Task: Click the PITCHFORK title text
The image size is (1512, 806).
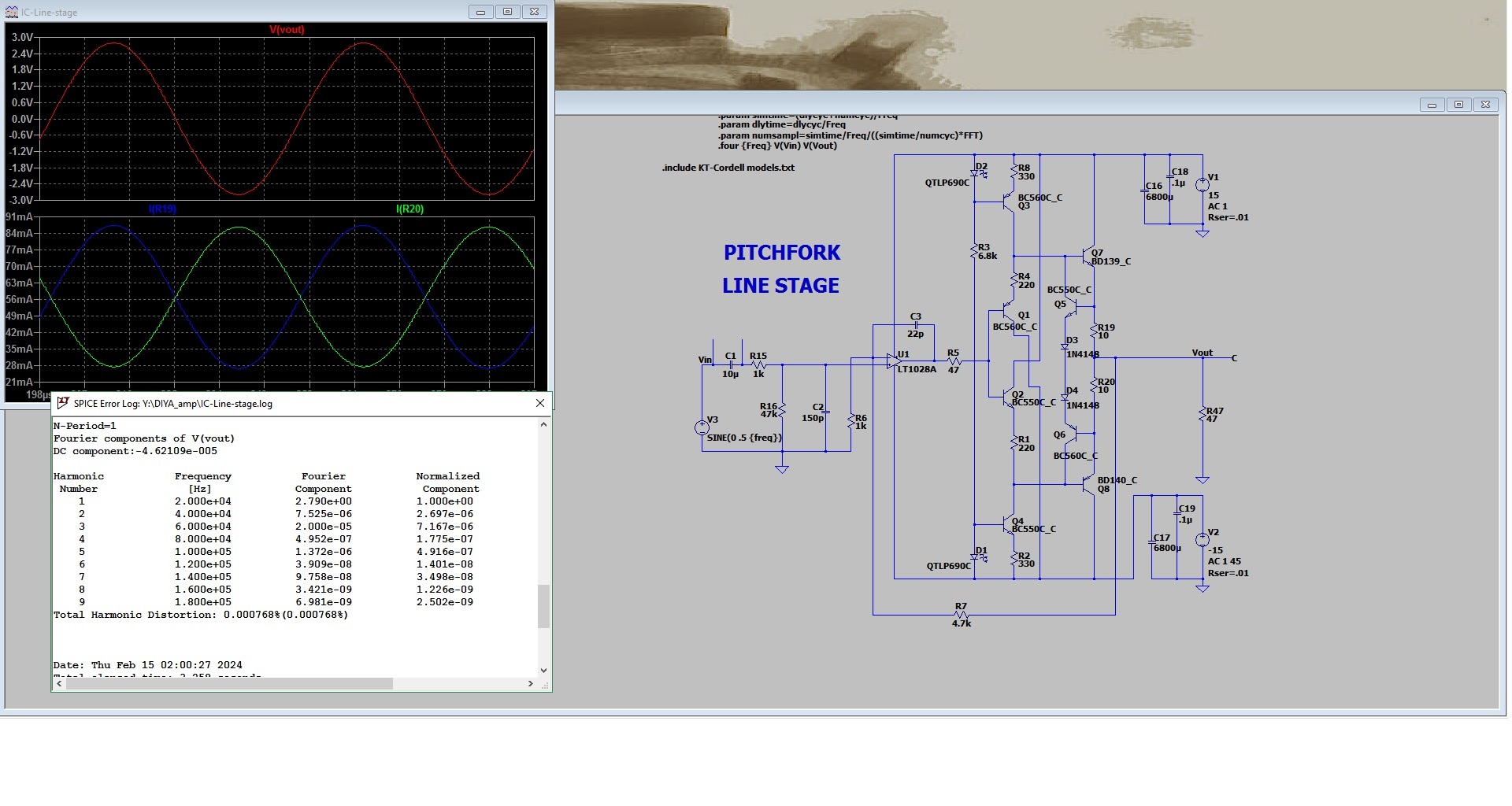Action: pyautogui.click(x=782, y=253)
